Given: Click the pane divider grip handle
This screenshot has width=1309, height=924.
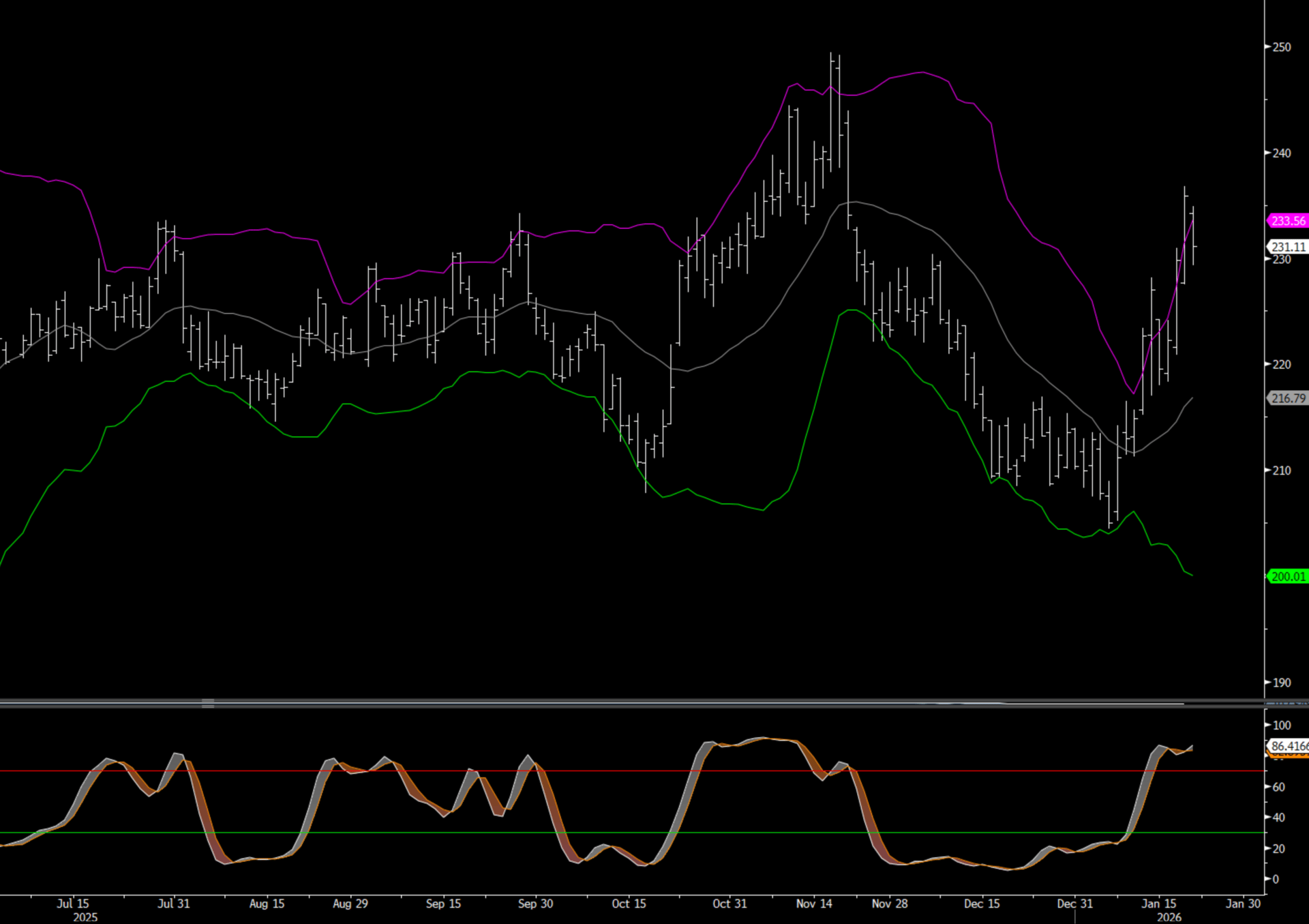Looking at the screenshot, I should (208, 703).
